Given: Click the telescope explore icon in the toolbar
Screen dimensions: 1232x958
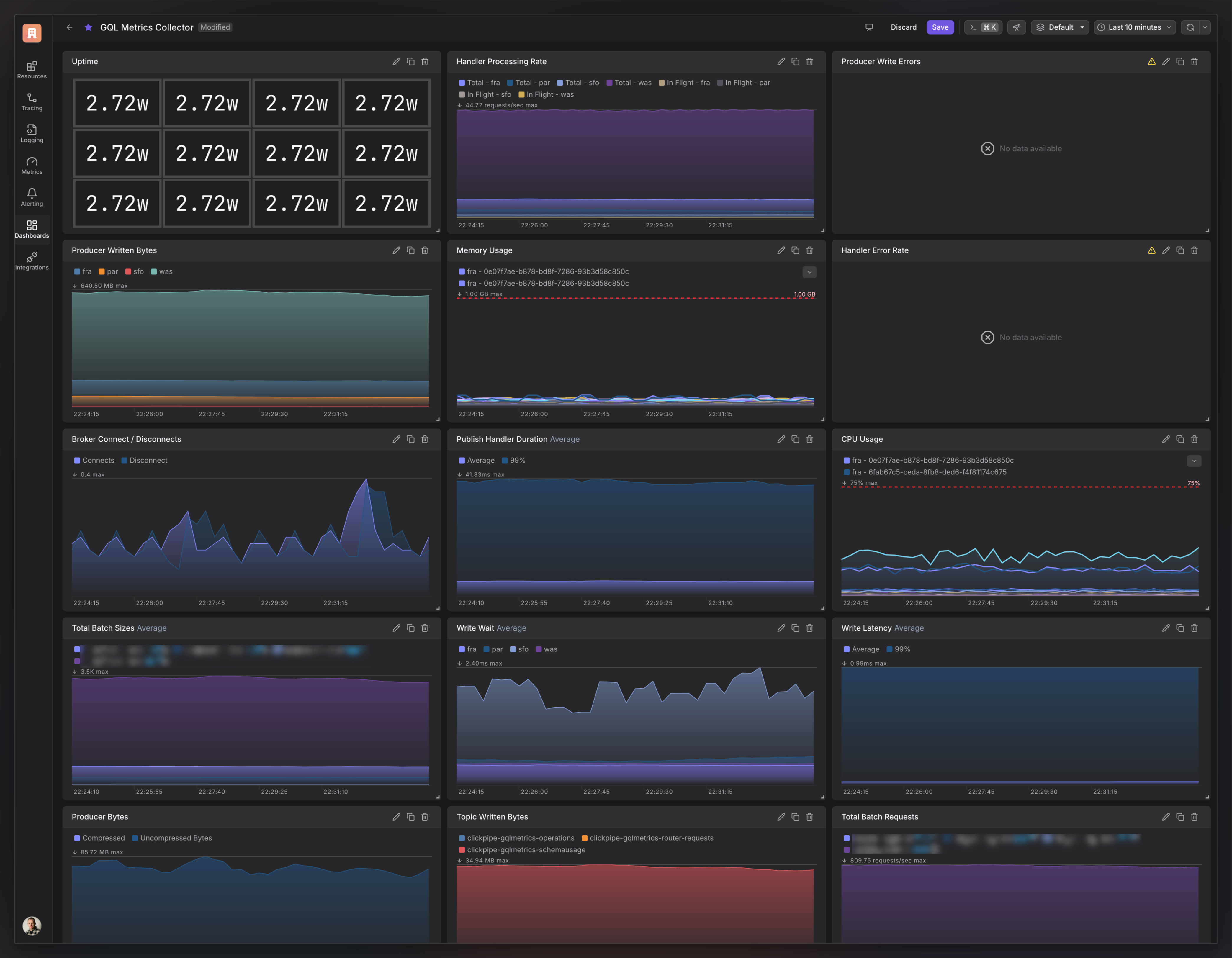Looking at the screenshot, I should point(1017,27).
